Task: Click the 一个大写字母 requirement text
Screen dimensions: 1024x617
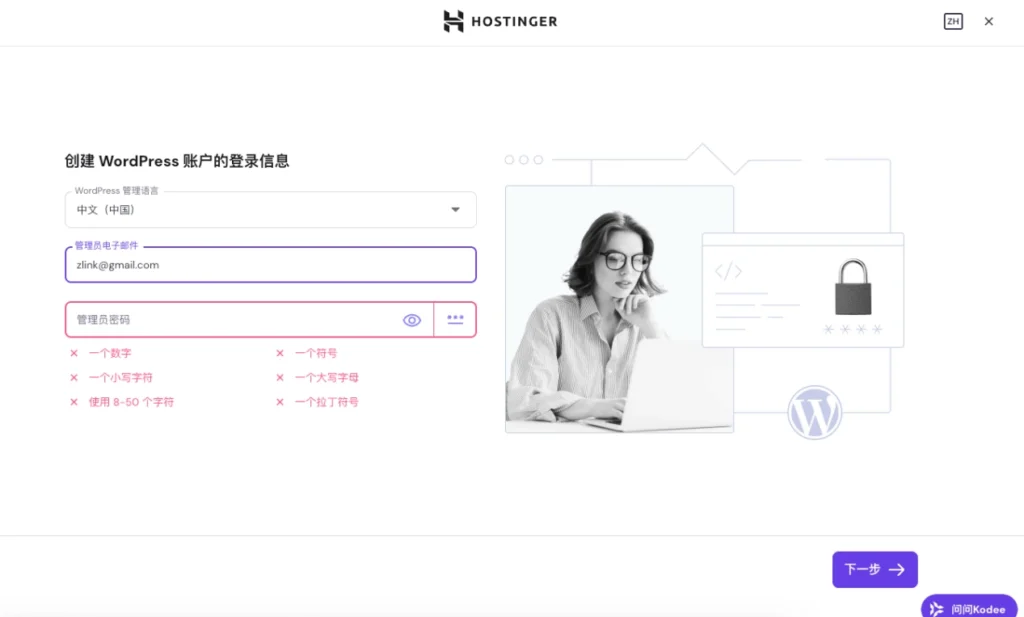Action: click(327, 377)
